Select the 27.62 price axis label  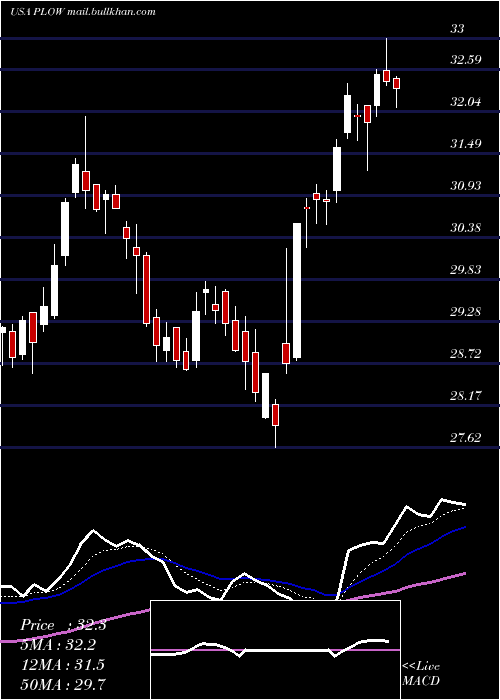click(x=466, y=438)
